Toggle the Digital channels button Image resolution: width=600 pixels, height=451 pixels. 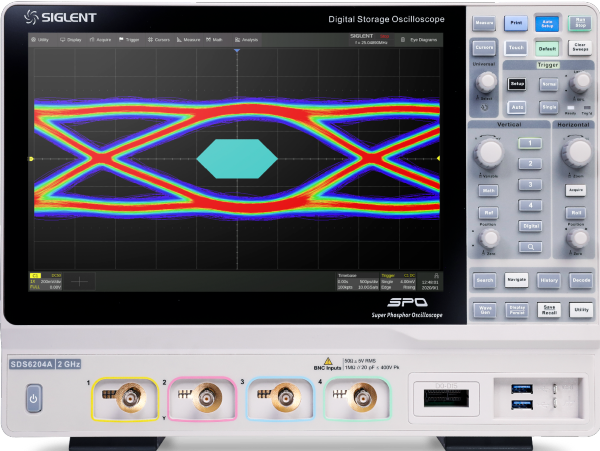click(530, 227)
